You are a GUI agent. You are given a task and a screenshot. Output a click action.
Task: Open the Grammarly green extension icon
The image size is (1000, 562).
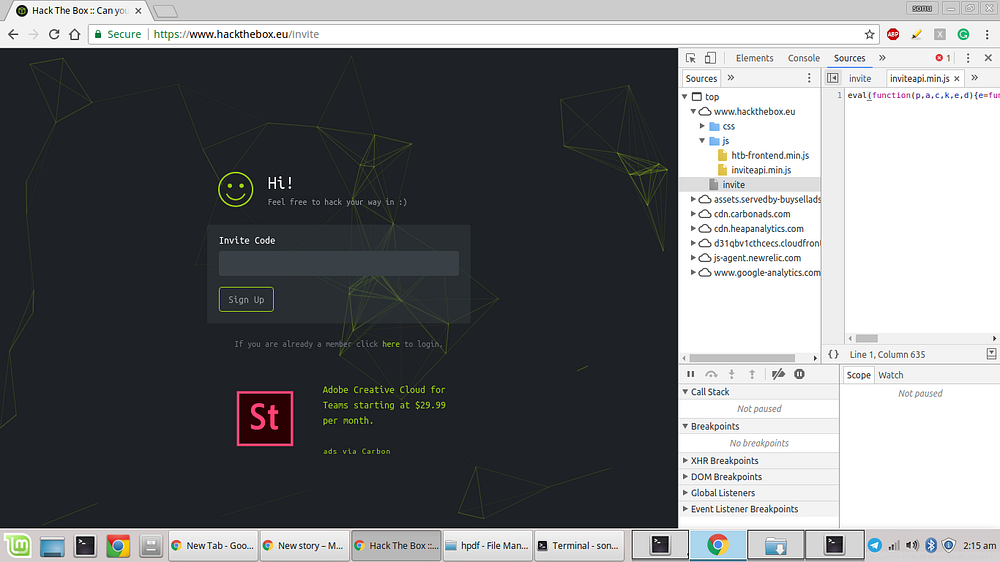pos(964,34)
